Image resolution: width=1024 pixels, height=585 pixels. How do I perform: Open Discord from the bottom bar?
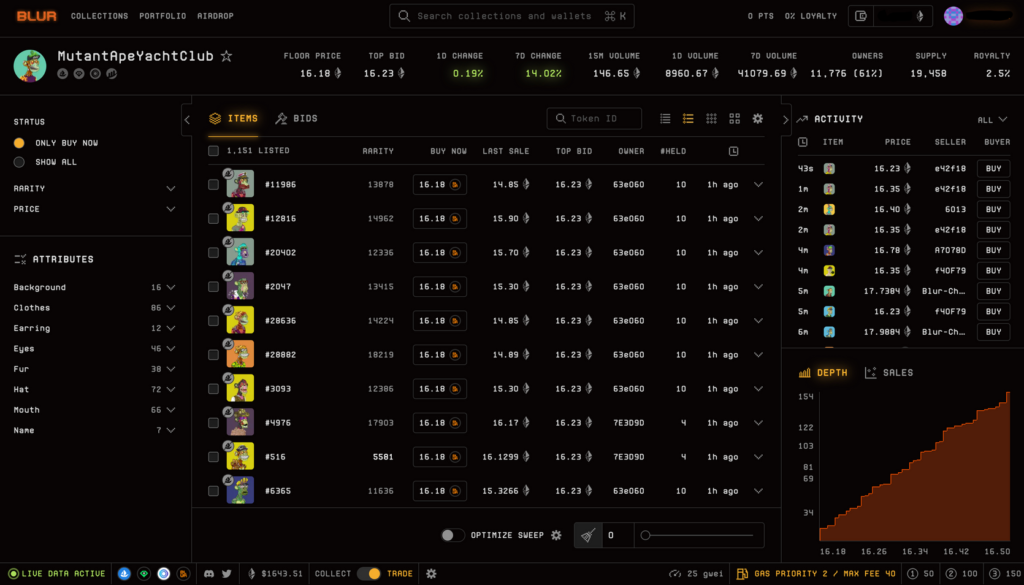[x=209, y=573]
